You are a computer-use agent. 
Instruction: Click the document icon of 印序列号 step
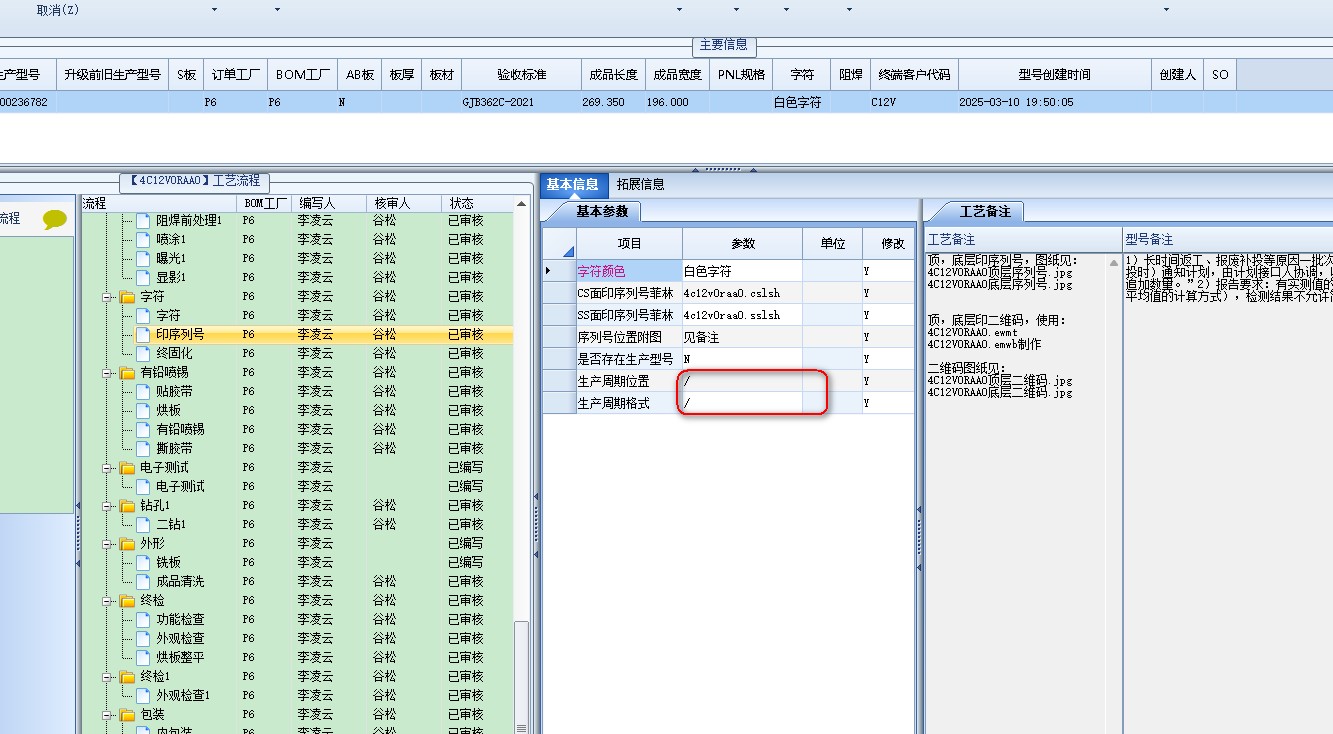pos(142,334)
